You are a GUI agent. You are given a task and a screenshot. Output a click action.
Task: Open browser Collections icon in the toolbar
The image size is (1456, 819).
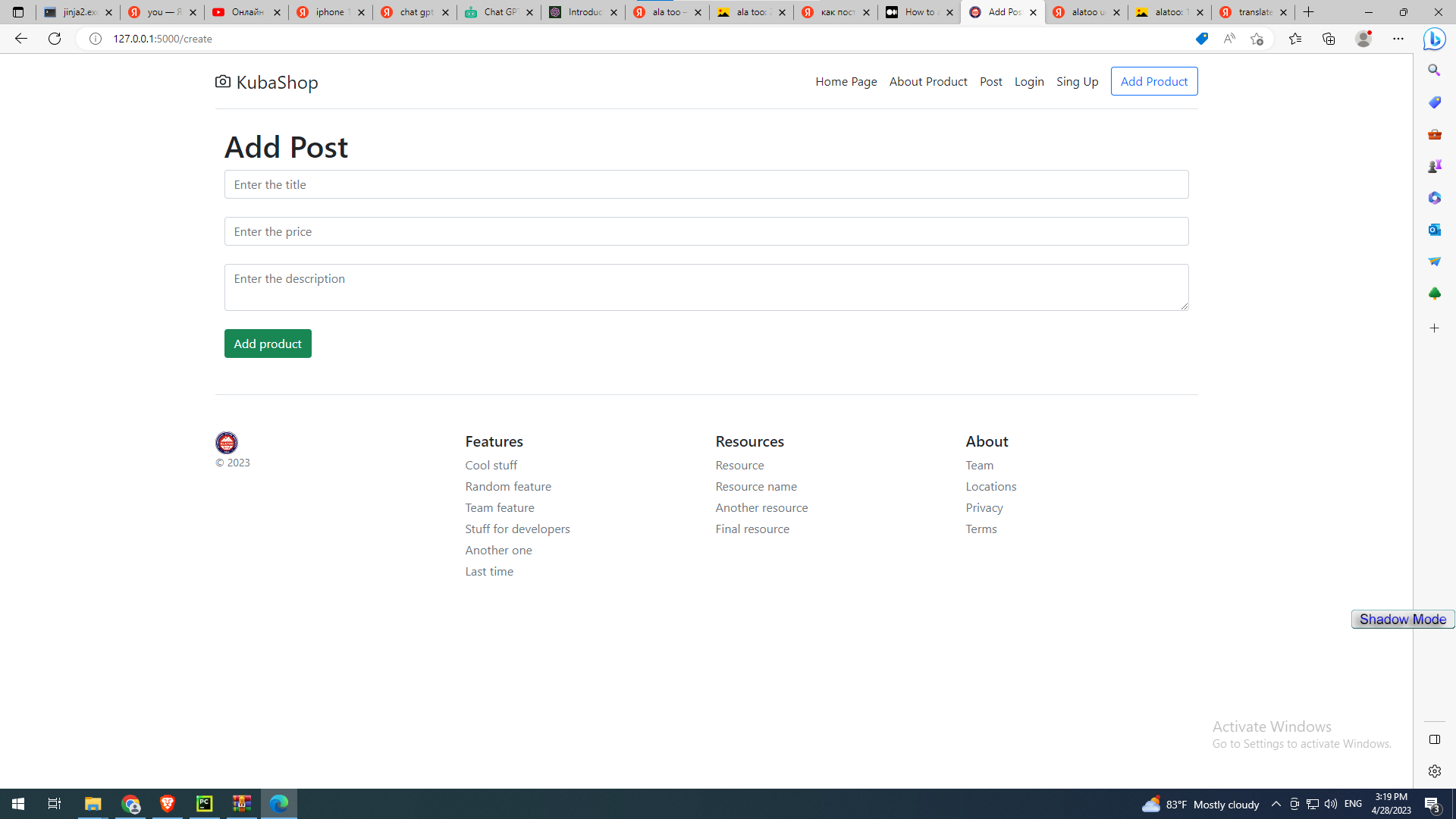pos(1328,39)
